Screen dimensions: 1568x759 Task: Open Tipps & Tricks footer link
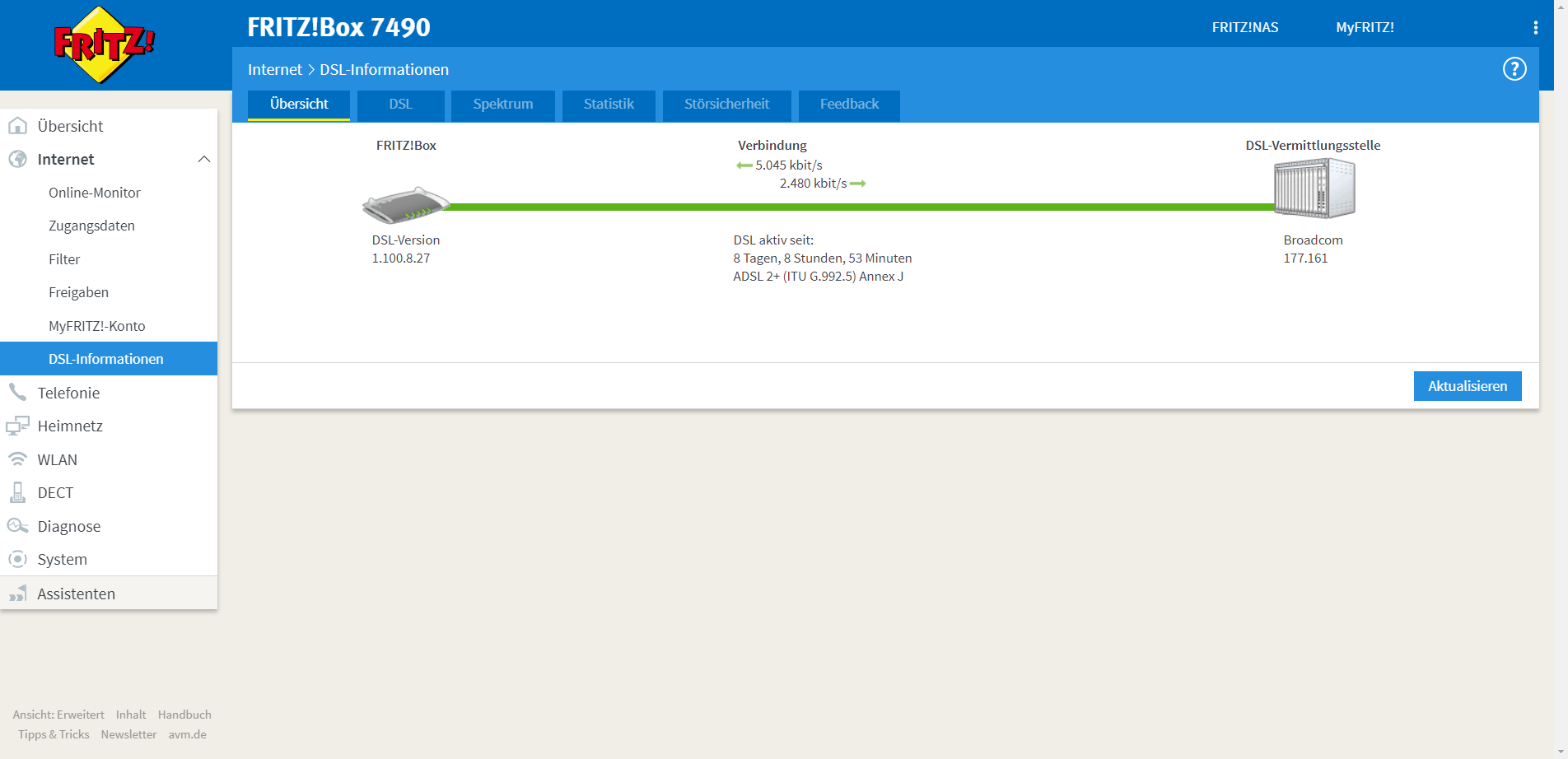(x=54, y=734)
